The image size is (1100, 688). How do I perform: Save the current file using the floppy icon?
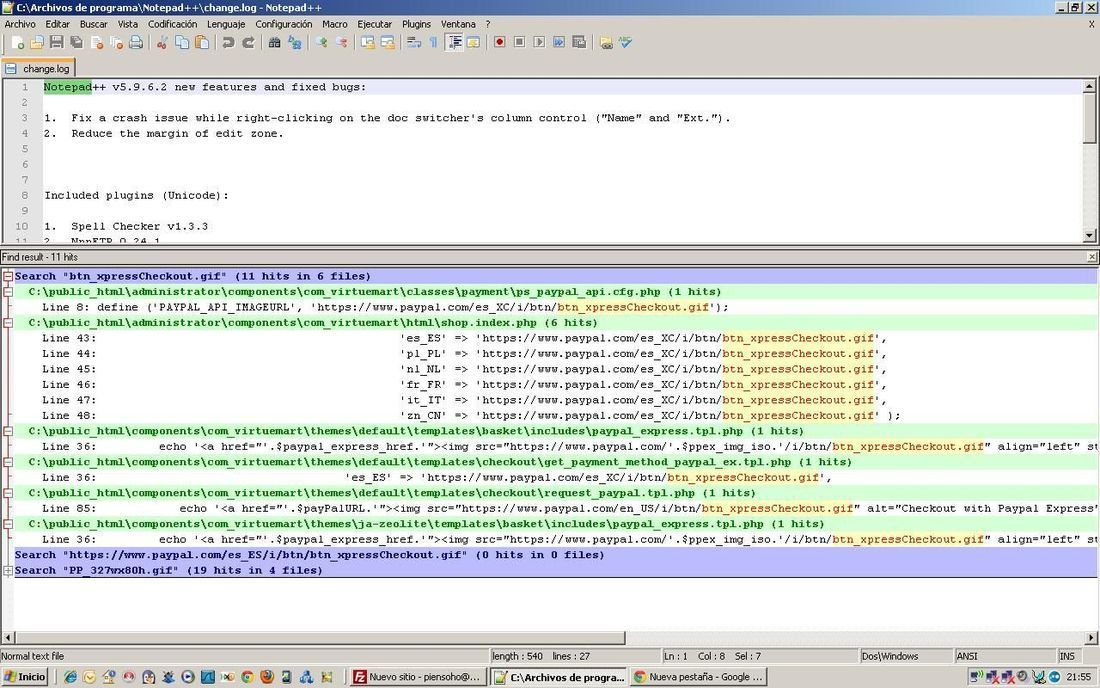click(x=56, y=43)
